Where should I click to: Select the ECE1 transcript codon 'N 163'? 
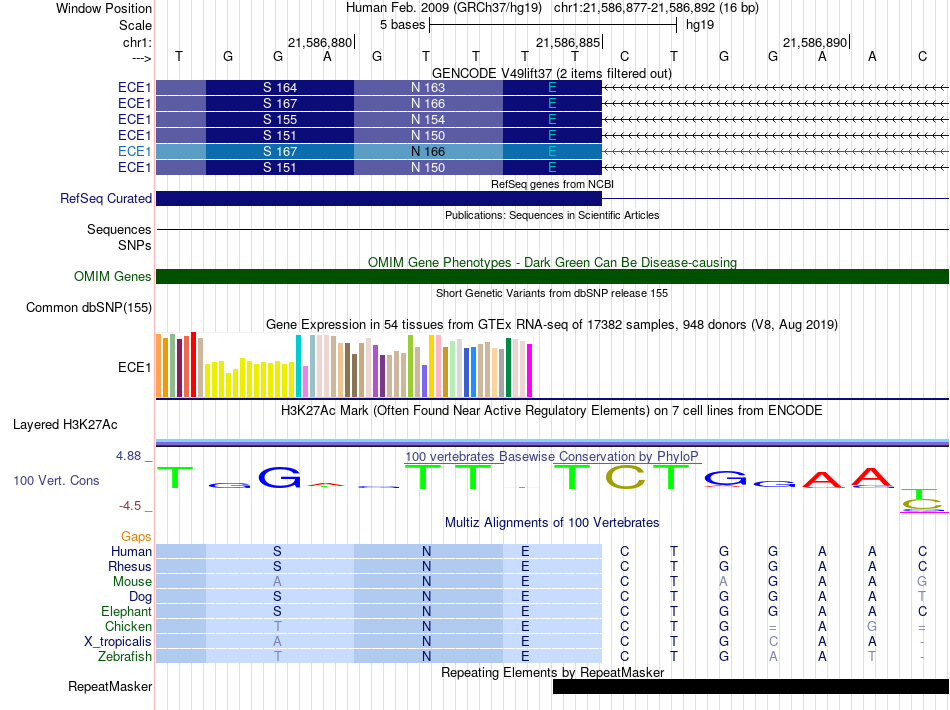pos(428,87)
